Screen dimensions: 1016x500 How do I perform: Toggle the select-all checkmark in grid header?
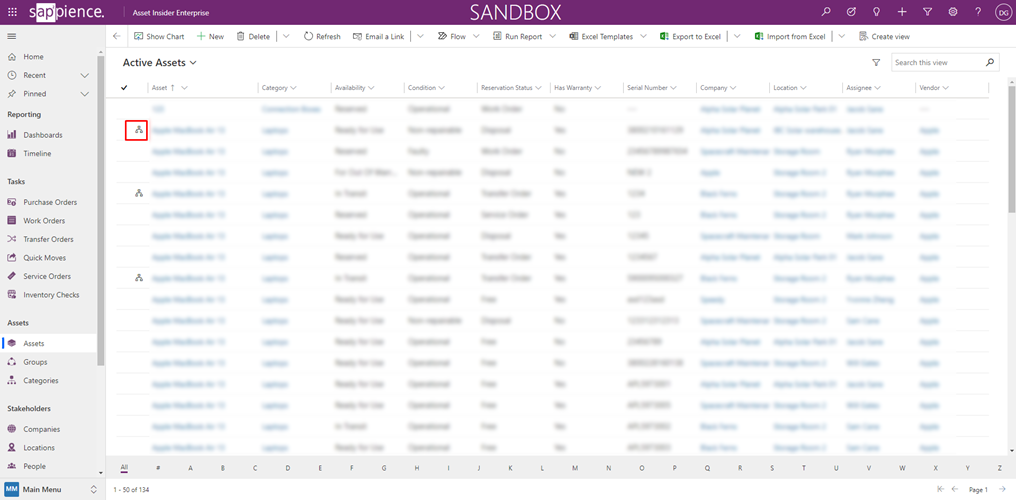pos(124,88)
